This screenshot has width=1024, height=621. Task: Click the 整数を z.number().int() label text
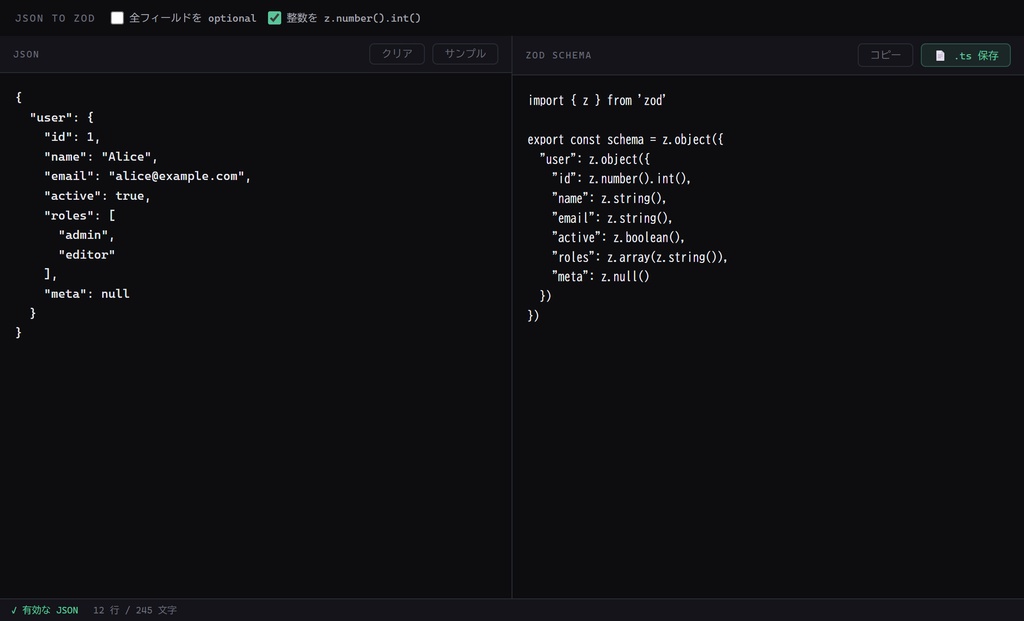[353, 18]
